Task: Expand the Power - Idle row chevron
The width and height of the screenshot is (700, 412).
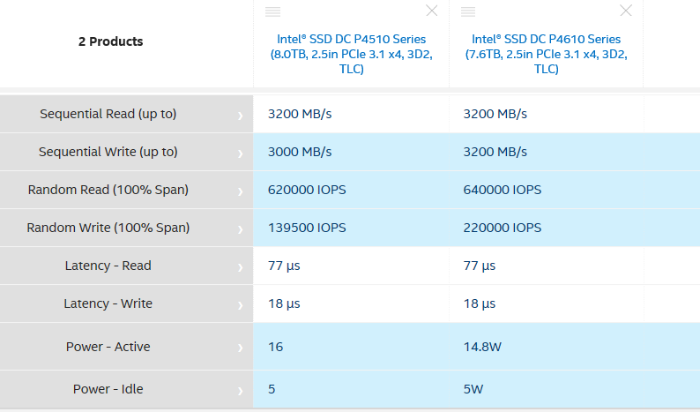Action: point(240,390)
